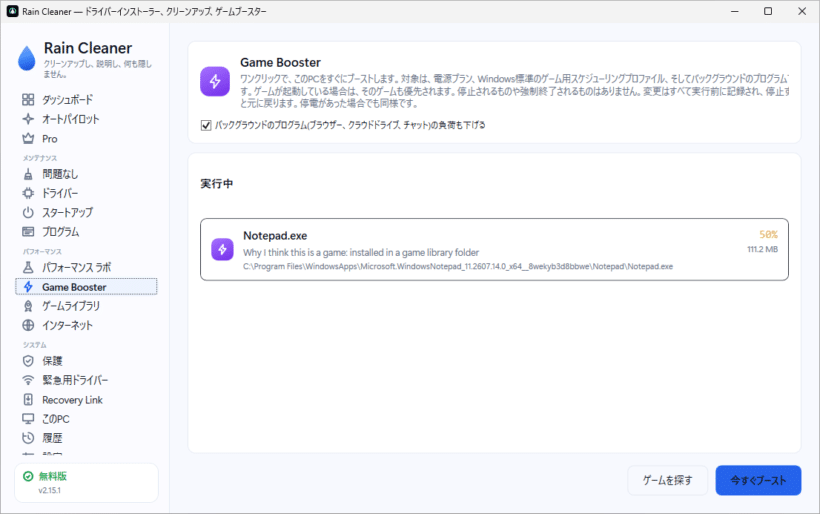Click the dashboard grid icon in sidebar

click(28, 99)
